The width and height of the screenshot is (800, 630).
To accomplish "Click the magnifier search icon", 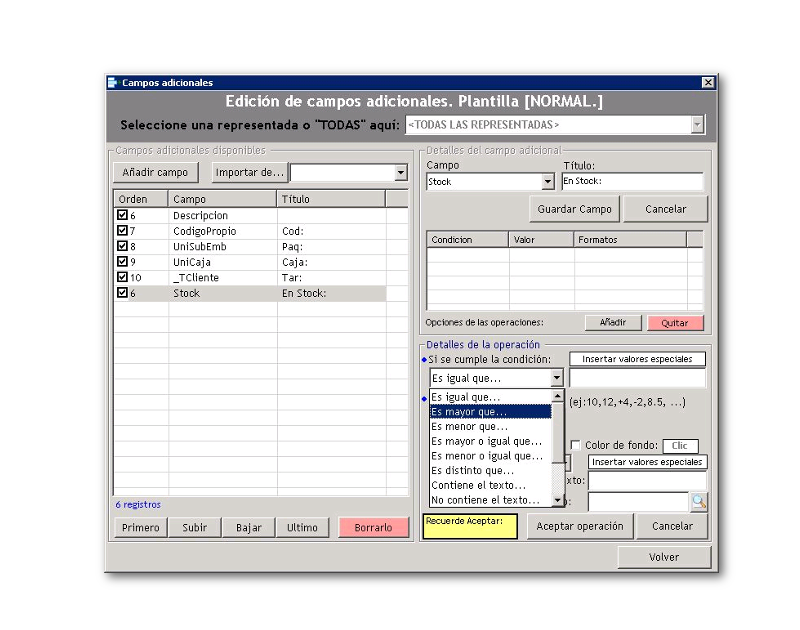I will tap(699, 502).
